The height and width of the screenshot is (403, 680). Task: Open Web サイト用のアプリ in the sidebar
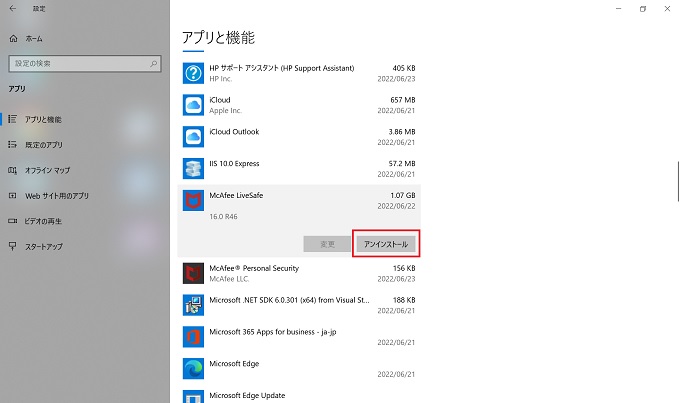tap(85, 196)
